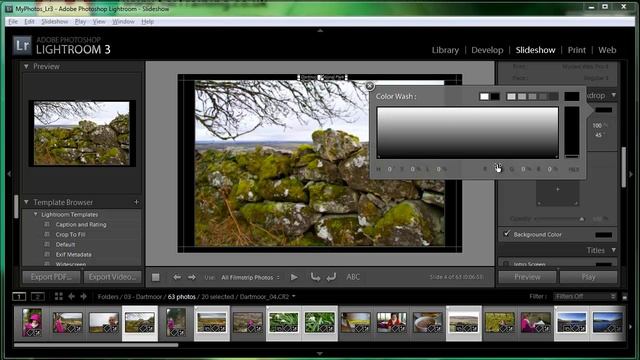
Task: Collapse top panel with top-edge arrow
Action: point(320,30)
